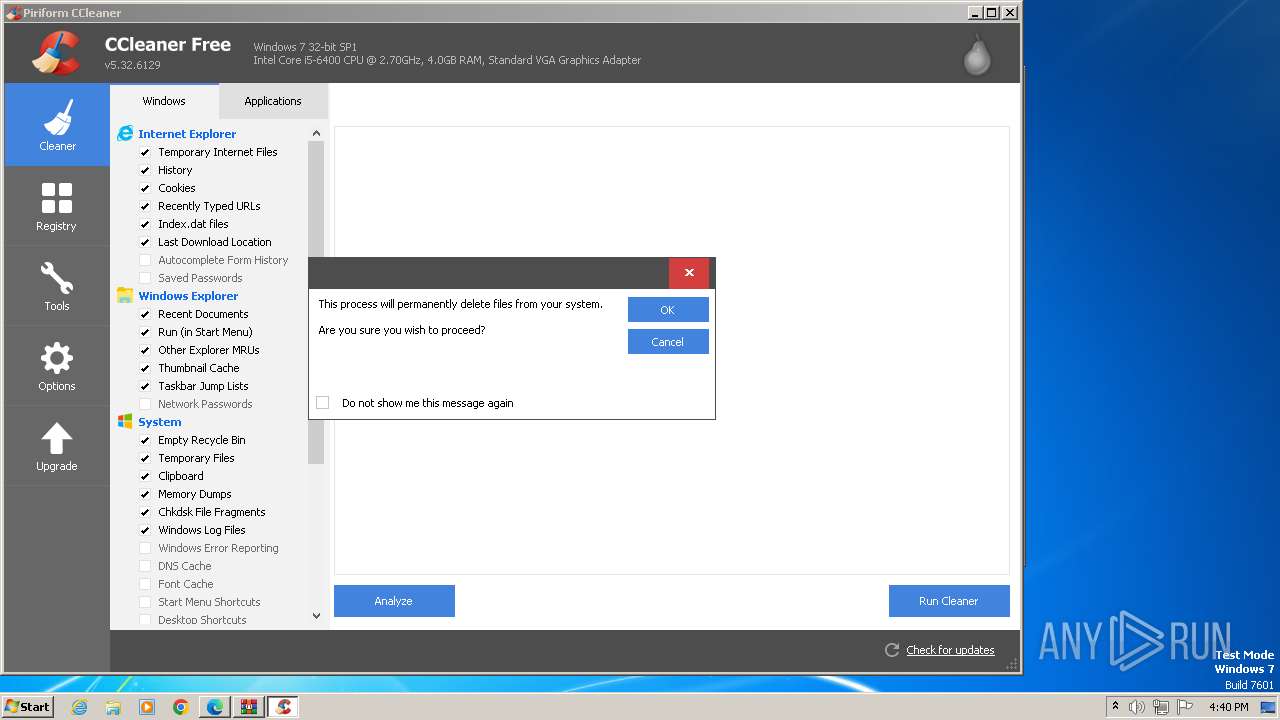Toggle Clipboard cleaning checkbox

click(145, 476)
